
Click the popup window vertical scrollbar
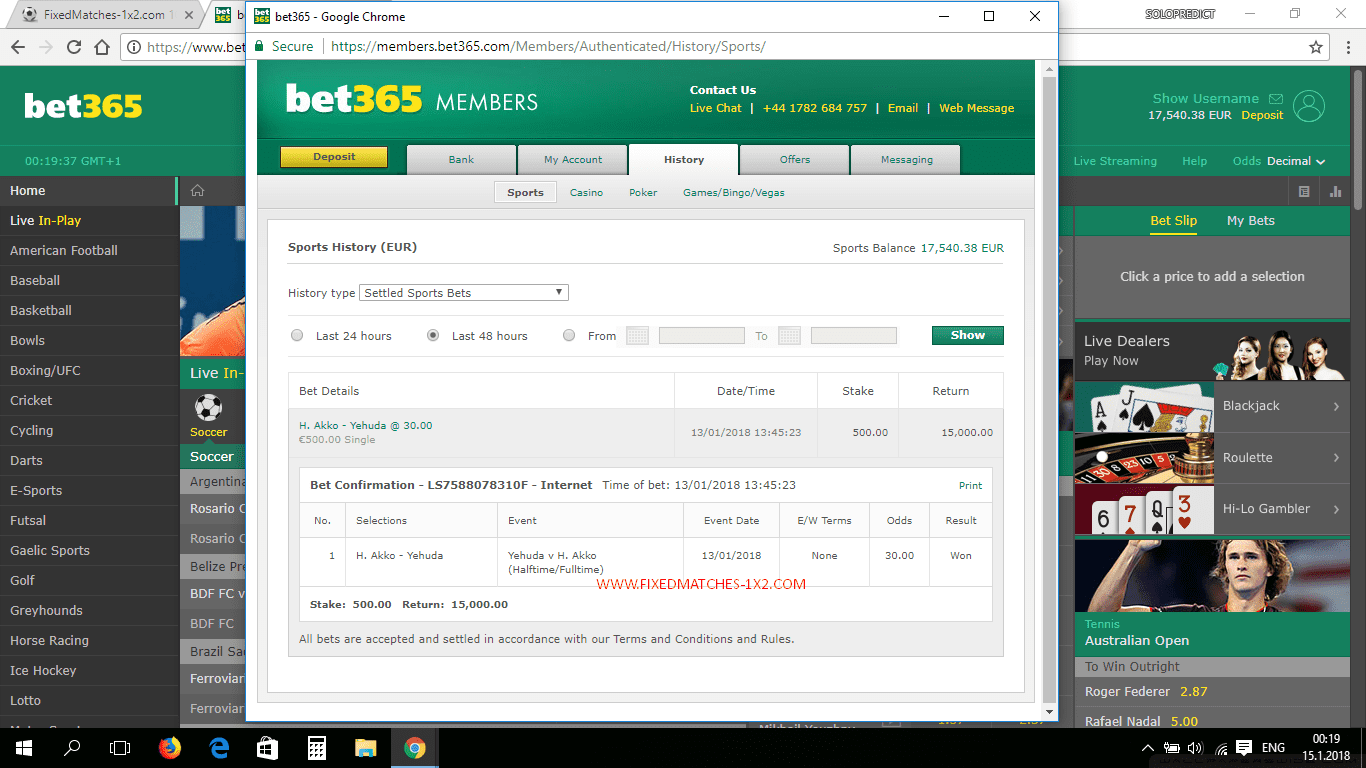coord(1049,389)
